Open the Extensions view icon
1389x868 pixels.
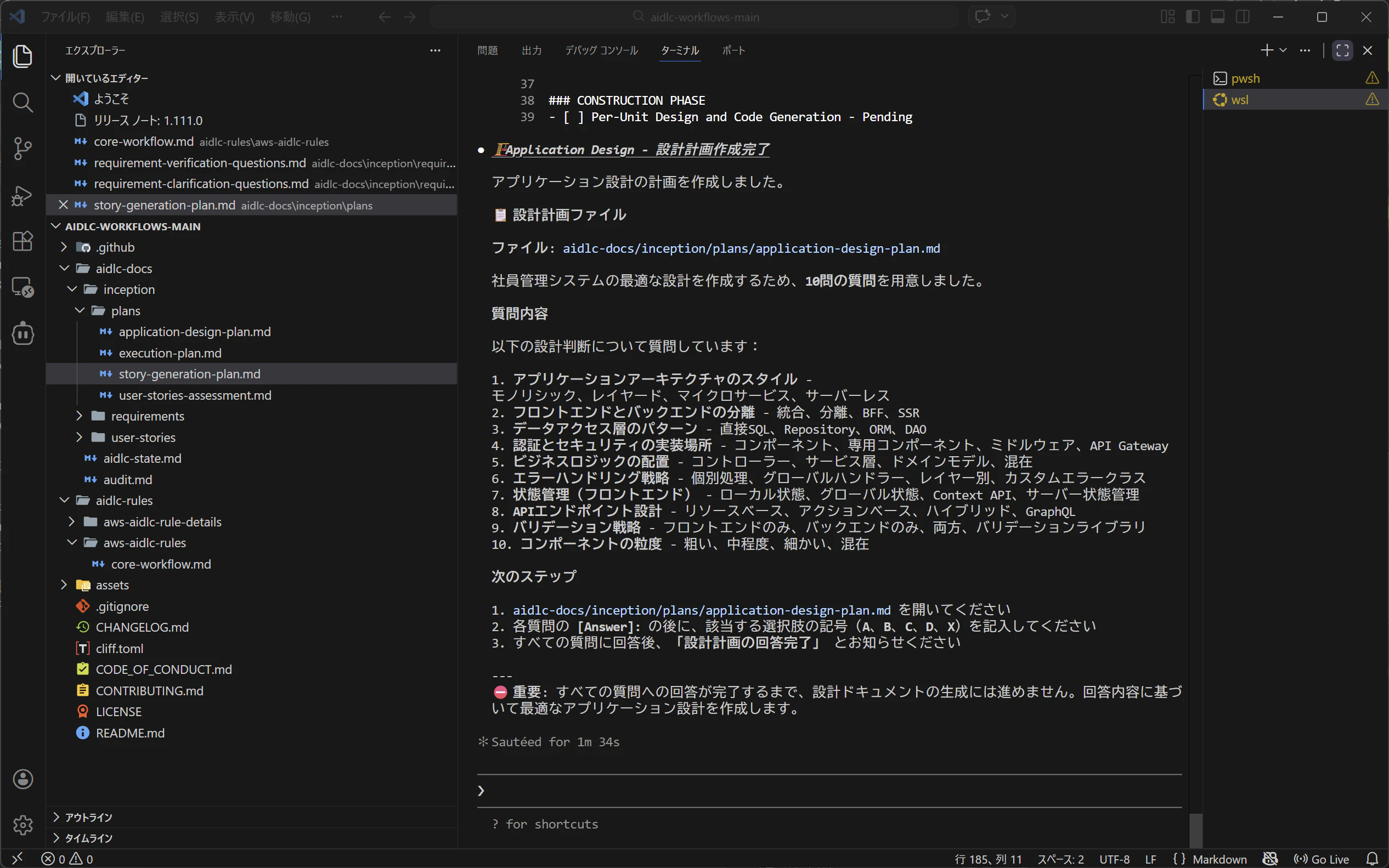[x=22, y=241]
